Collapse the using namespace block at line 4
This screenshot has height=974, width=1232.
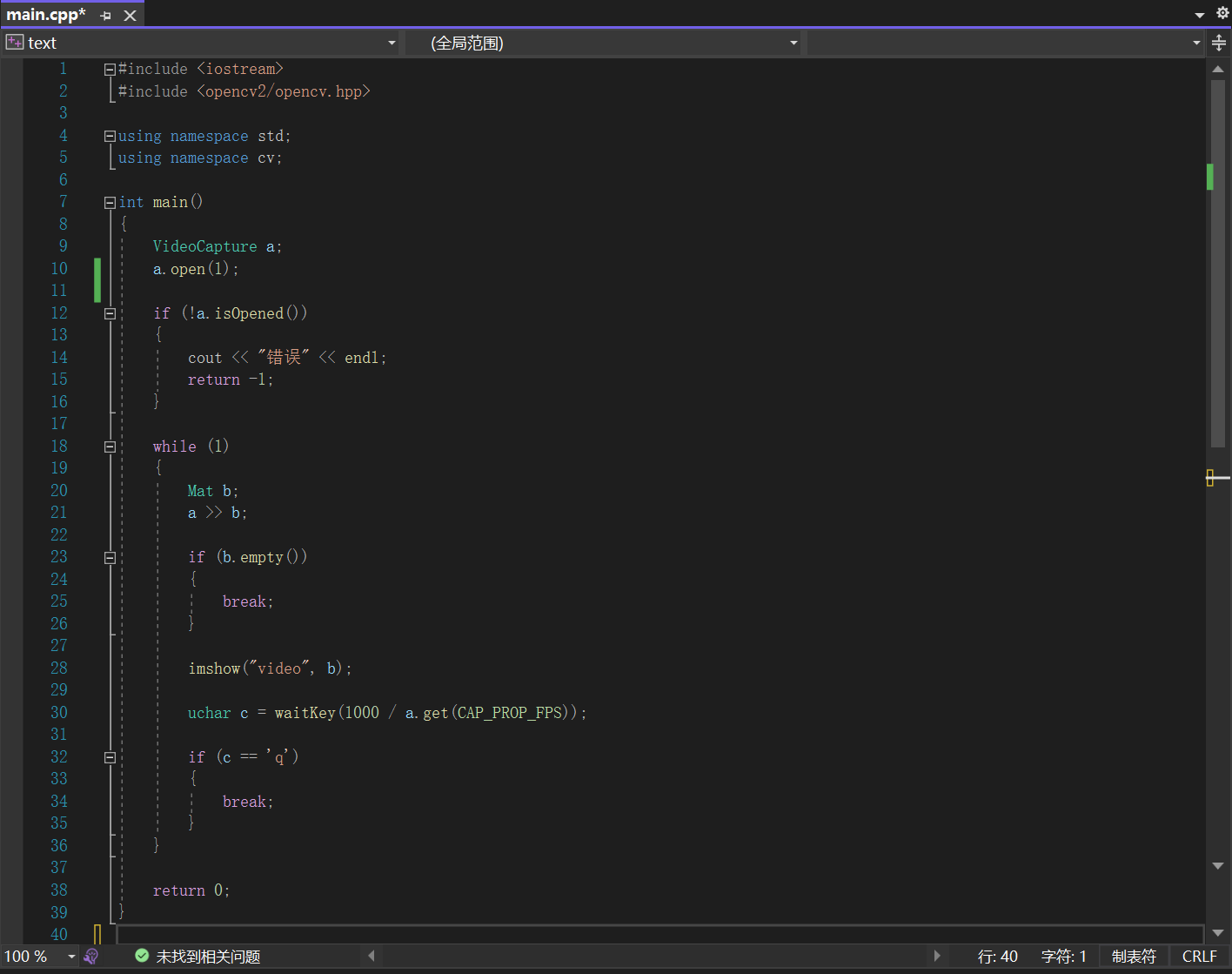click(x=110, y=136)
